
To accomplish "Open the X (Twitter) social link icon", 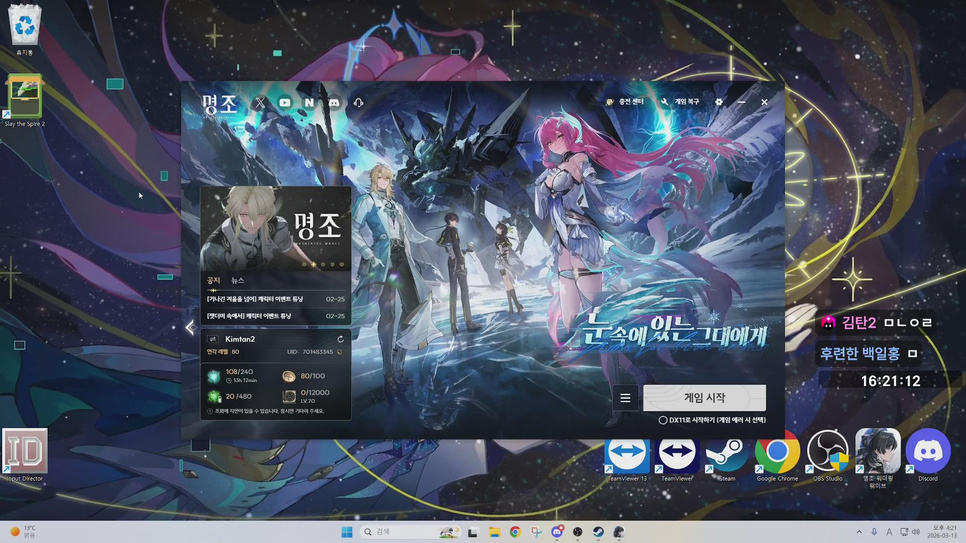I will point(260,102).
